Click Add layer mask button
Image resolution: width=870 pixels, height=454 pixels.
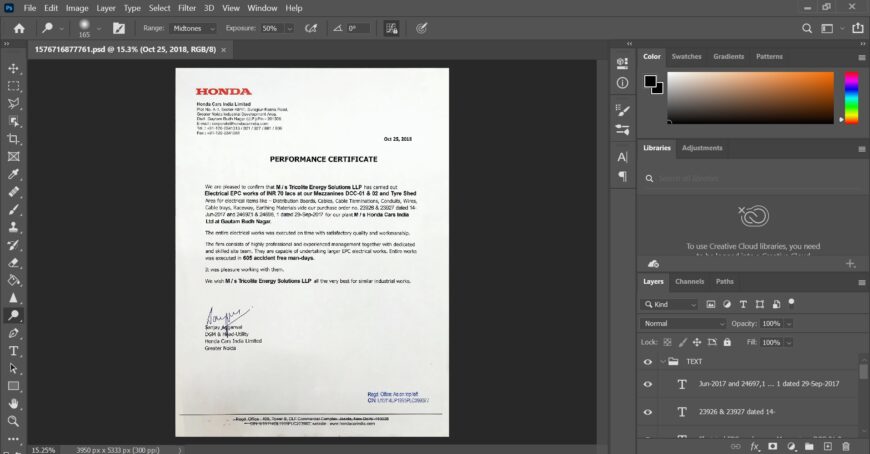(772, 446)
